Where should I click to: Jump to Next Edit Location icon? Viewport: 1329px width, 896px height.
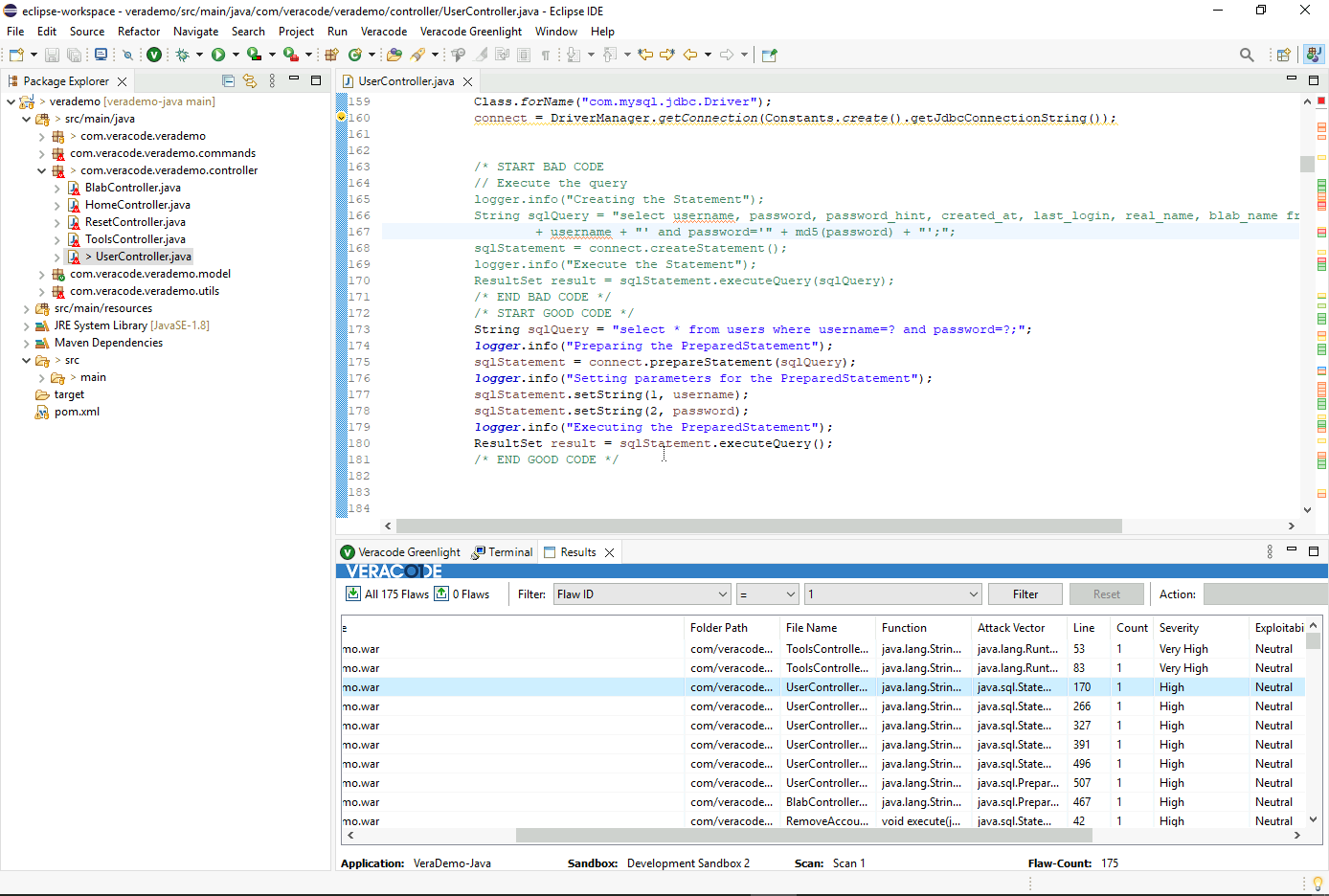click(667, 55)
